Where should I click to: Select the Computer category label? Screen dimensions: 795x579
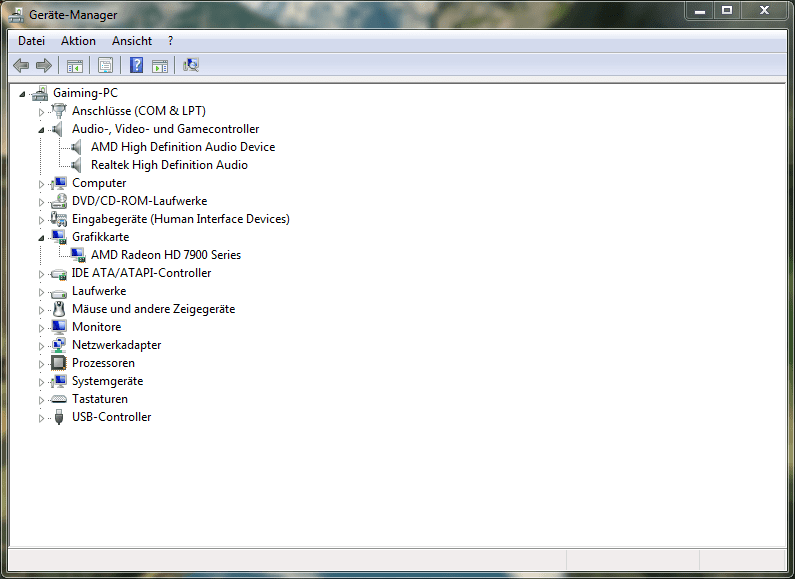click(x=99, y=183)
